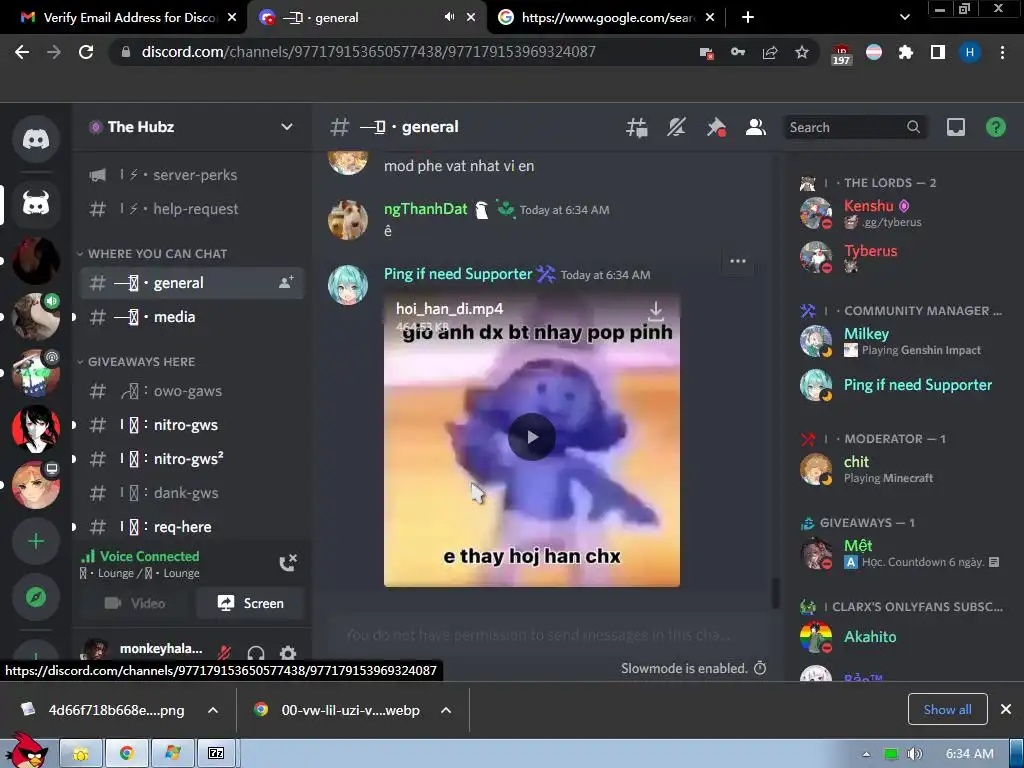This screenshot has width=1024, height=768.
Task: Open Chrome extensions puzzle icon
Action: coord(906,52)
